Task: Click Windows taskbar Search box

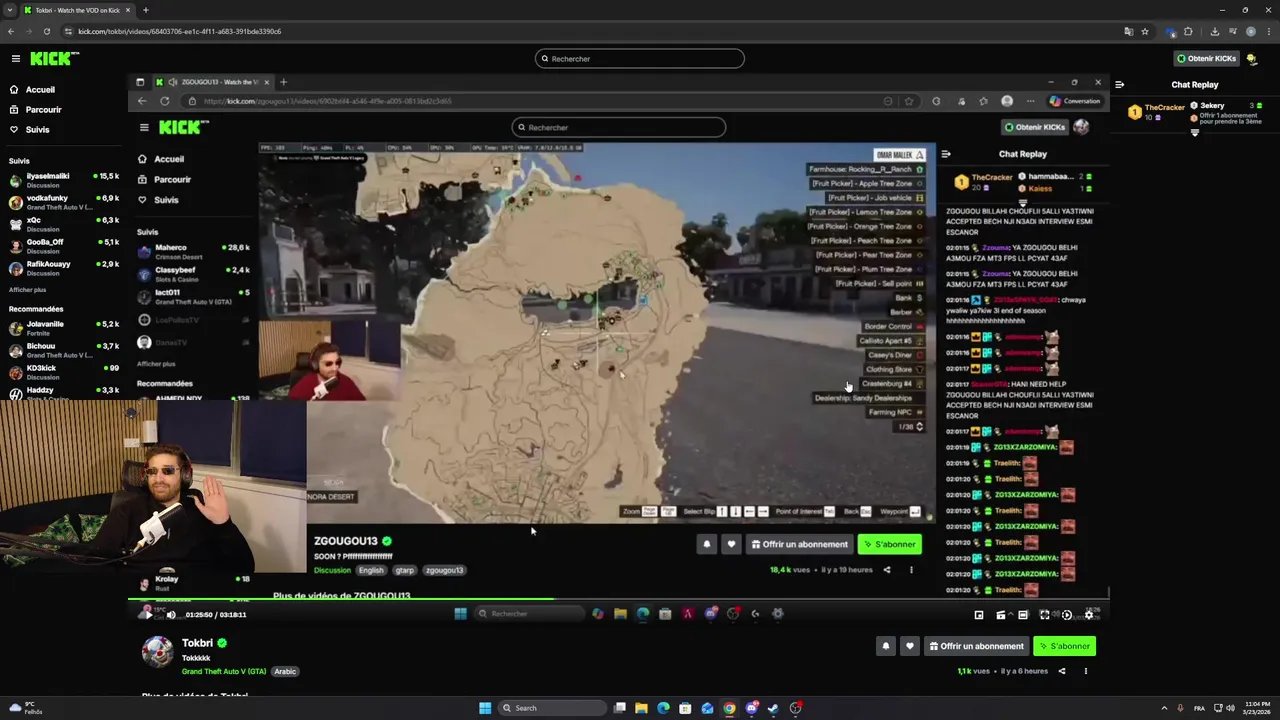Action: 553,708
